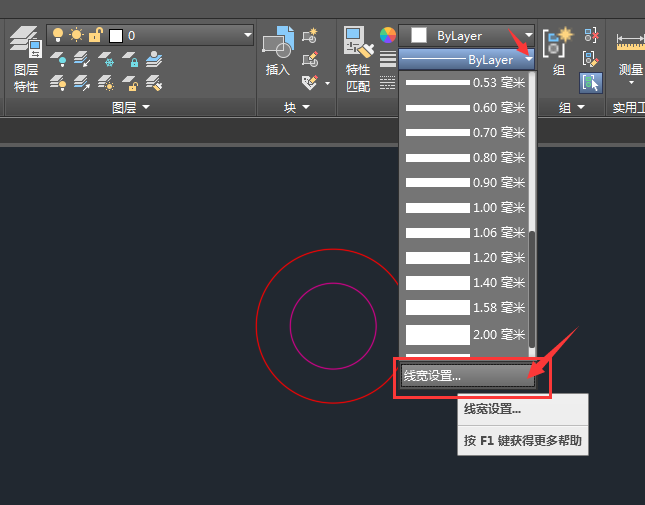Select 1.00 毫米 lineweight

(x=465, y=208)
